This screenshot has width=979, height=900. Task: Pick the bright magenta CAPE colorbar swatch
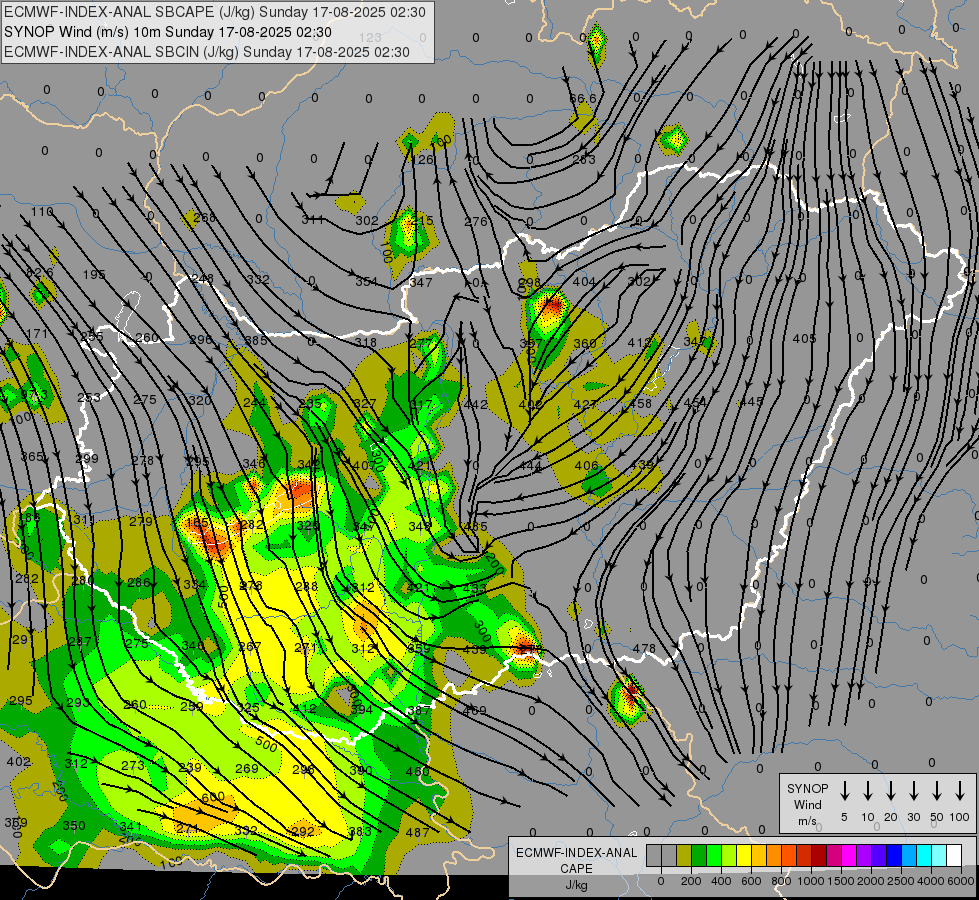pos(849,855)
